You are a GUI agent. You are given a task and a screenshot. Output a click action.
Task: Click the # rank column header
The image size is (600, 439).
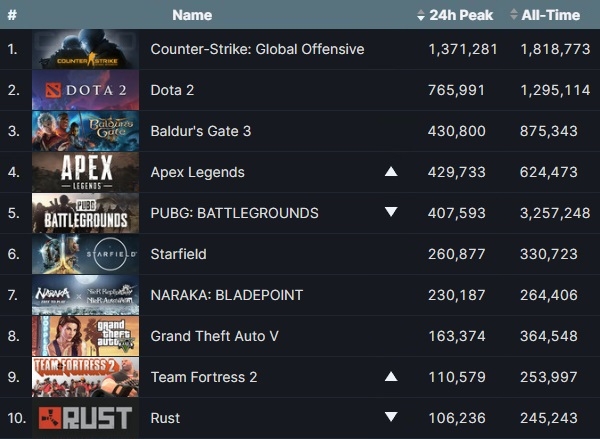pos(12,15)
